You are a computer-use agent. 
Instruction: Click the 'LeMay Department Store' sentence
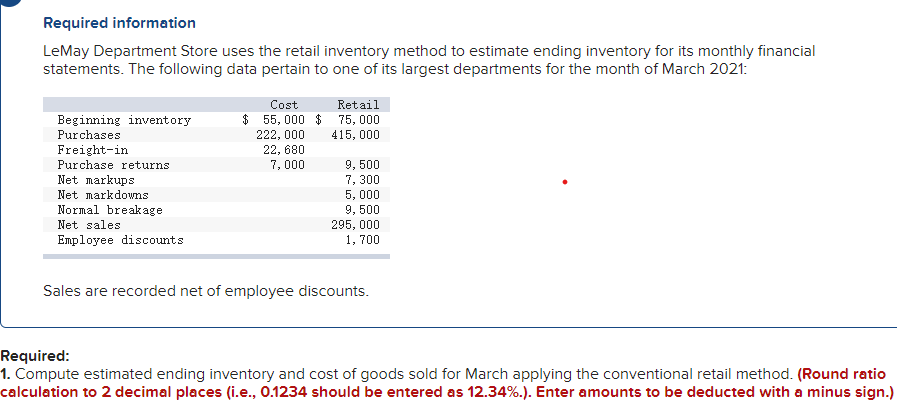(429, 60)
